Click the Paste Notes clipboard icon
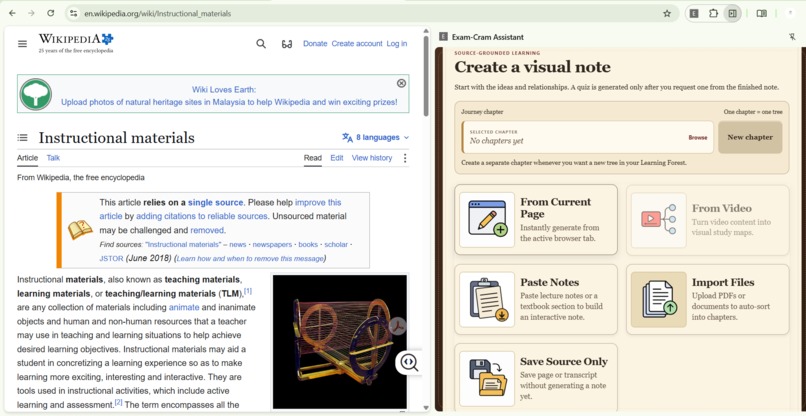This screenshot has height=416, width=806. (x=487, y=300)
